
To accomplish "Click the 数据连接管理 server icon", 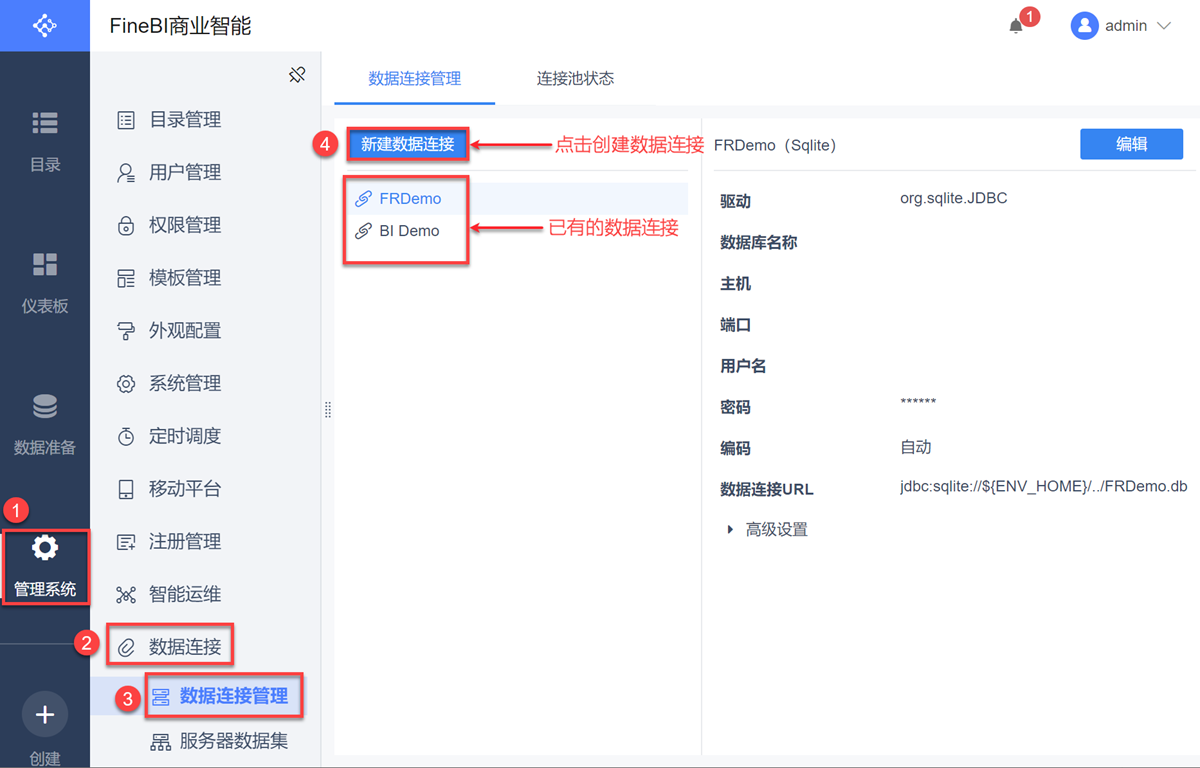I will click(x=160, y=697).
